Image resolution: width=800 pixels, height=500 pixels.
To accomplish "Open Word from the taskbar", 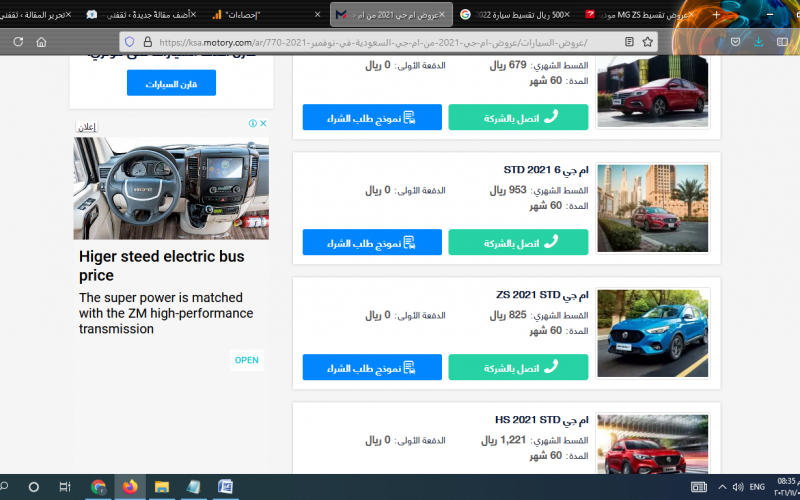I will (225, 487).
